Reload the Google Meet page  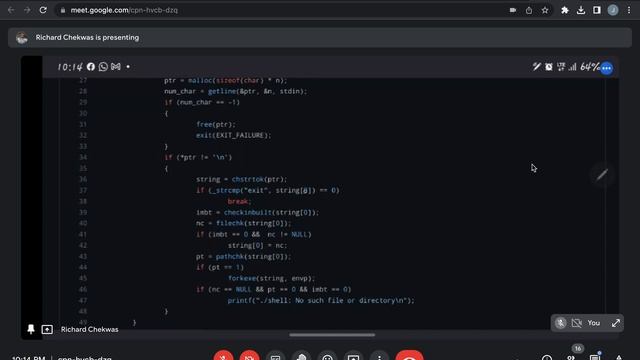point(43,10)
